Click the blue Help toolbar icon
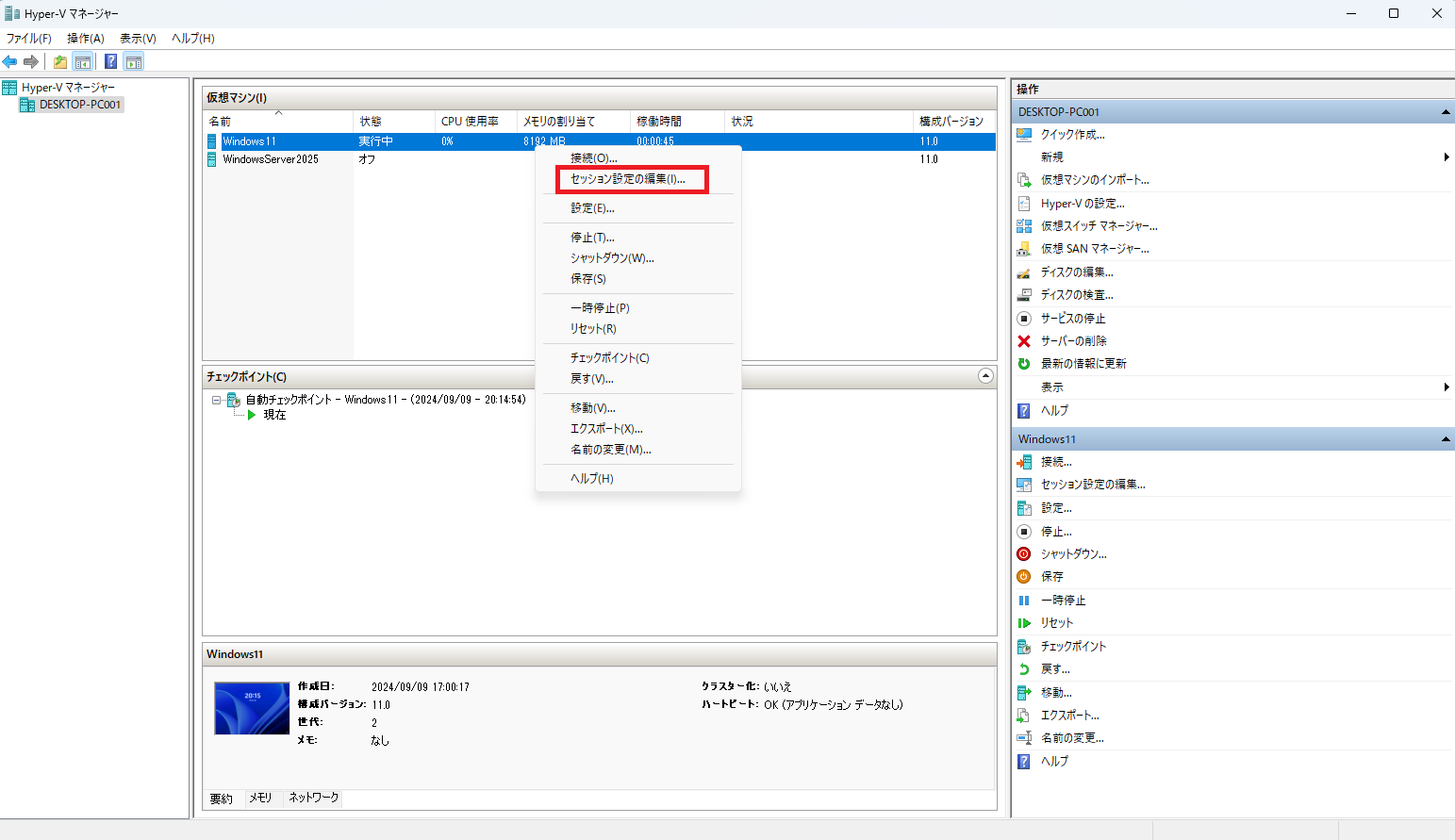 (x=110, y=62)
